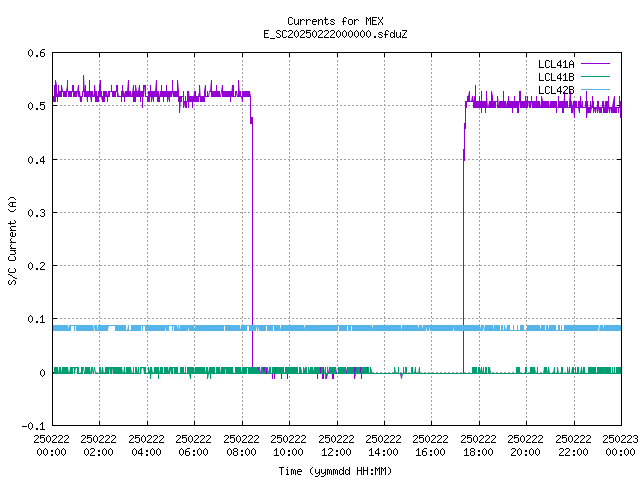Click the y-axis tick value 0.1
This screenshot has height=480, width=640.
(36, 319)
